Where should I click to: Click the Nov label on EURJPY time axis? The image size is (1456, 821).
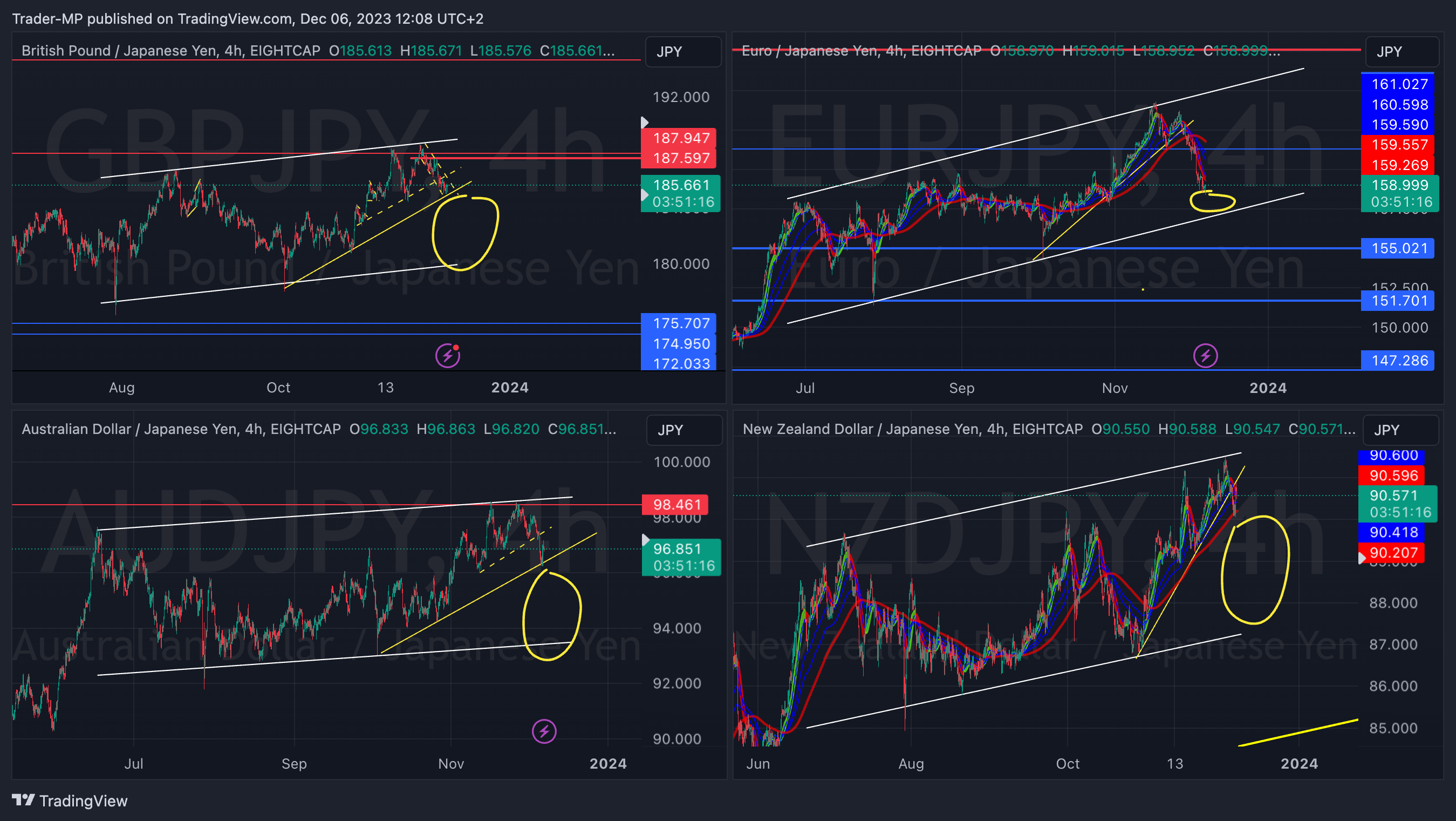1115,389
